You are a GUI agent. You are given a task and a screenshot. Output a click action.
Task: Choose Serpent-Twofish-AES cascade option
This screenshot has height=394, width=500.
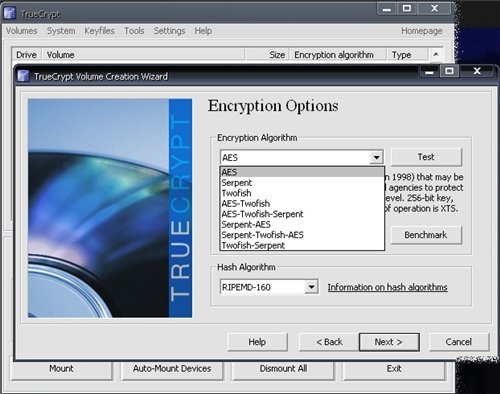click(x=302, y=235)
